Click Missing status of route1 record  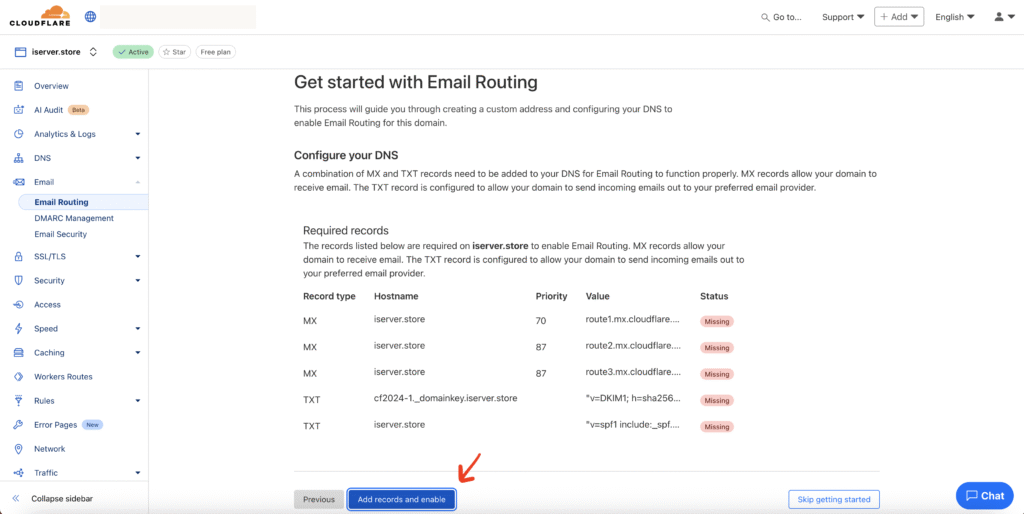click(x=717, y=321)
